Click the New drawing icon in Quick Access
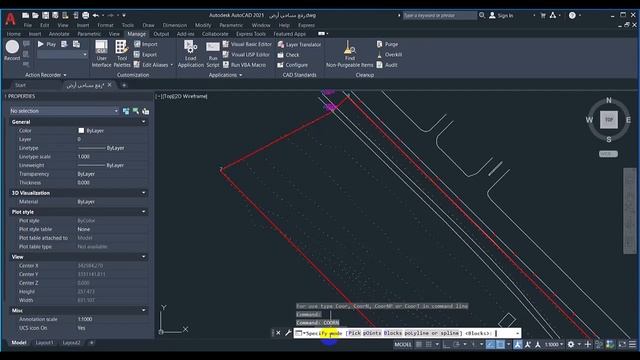 [x=25, y=16]
